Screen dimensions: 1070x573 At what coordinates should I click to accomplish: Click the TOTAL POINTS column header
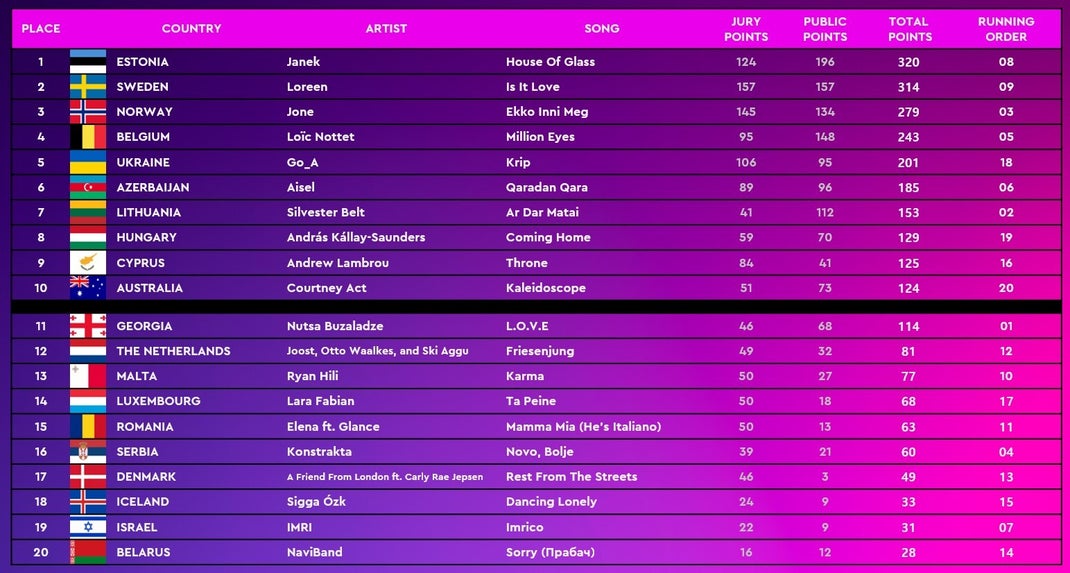point(909,29)
